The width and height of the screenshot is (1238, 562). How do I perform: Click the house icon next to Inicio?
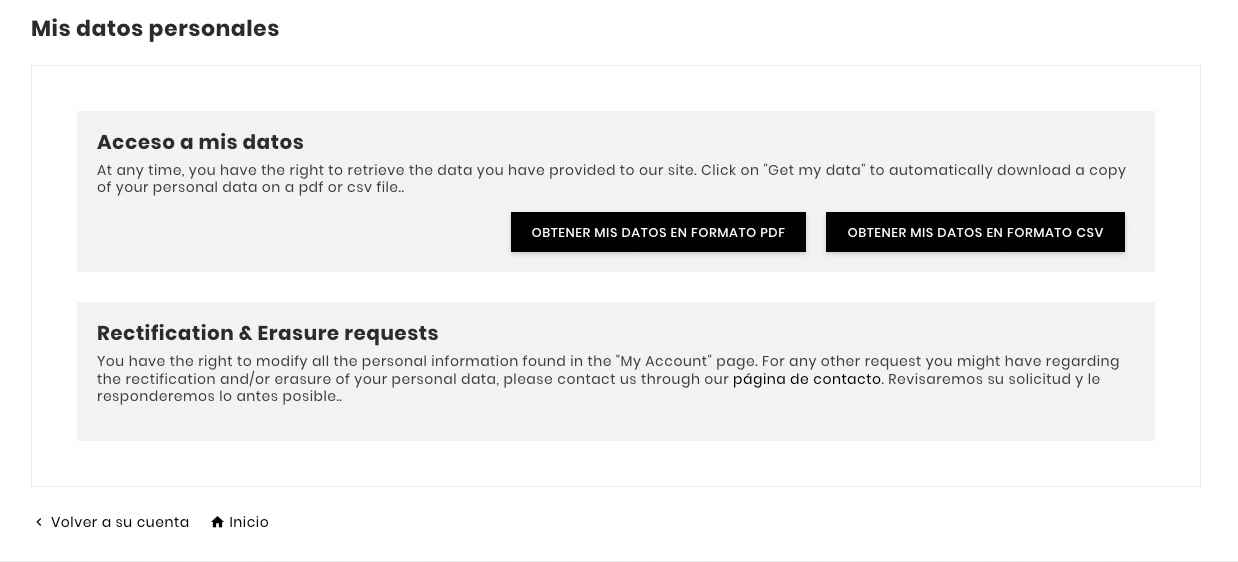pos(217,522)
